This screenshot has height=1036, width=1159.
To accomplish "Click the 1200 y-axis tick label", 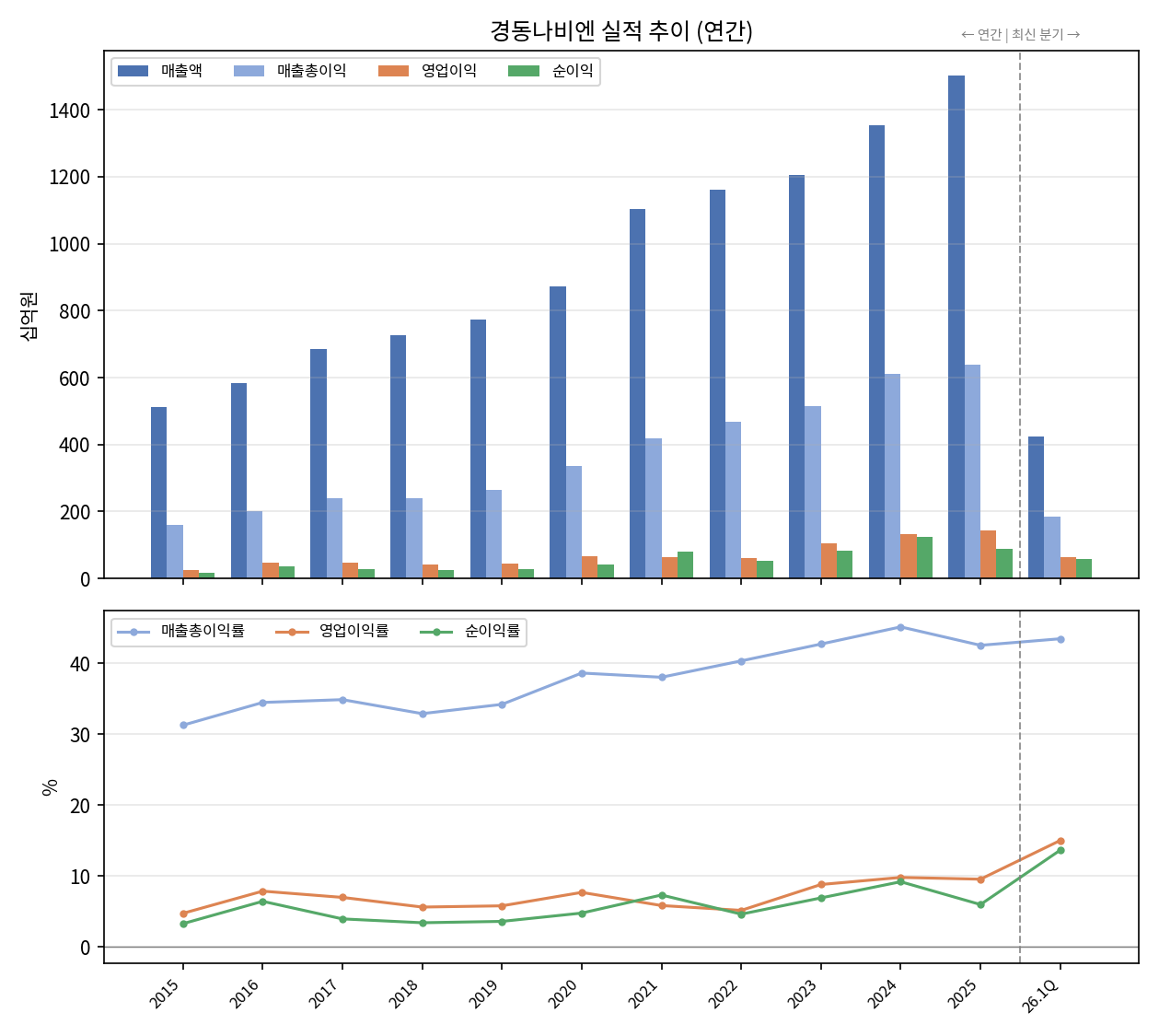I will click(x=70, y=177).
